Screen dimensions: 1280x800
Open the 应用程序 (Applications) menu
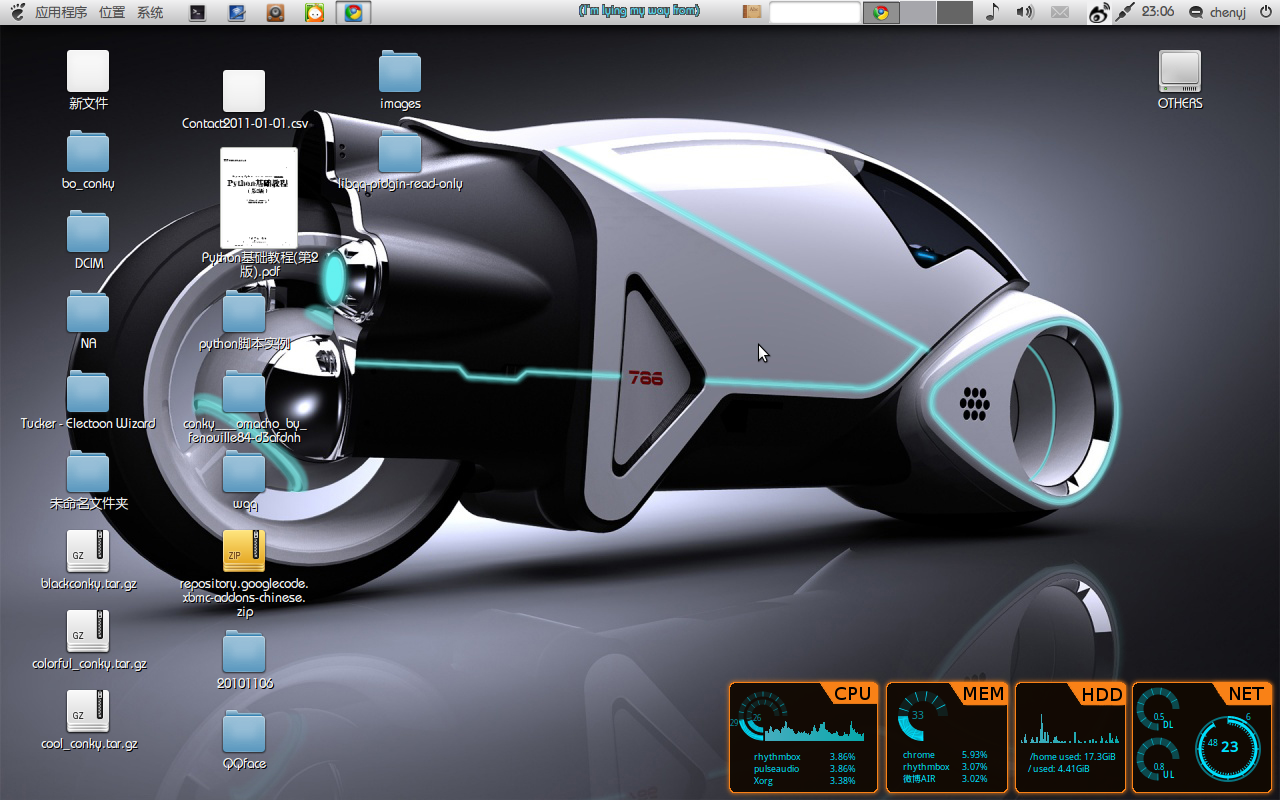tap(61, 12)
